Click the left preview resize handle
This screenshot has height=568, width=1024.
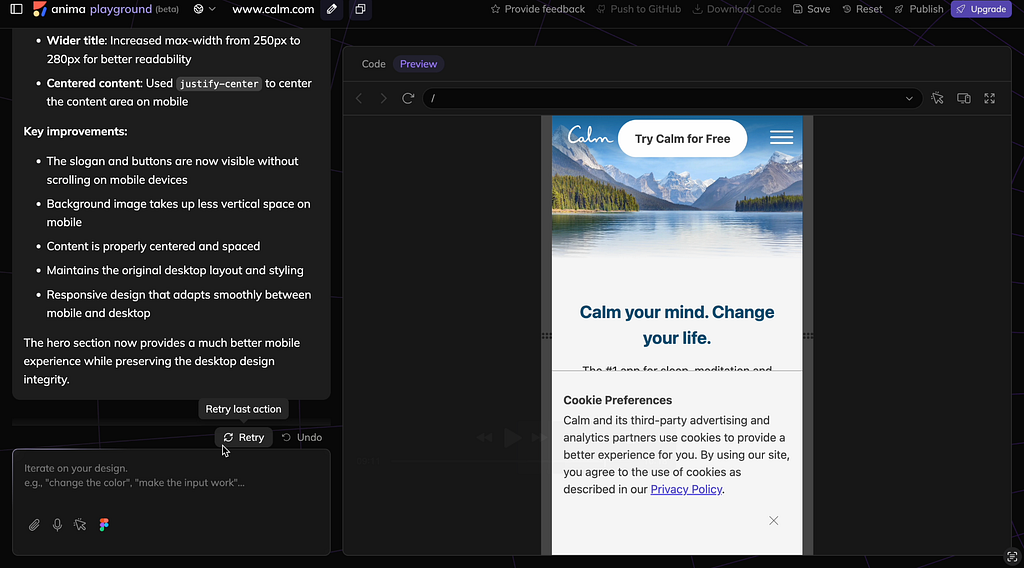click(x=547, y=336)
